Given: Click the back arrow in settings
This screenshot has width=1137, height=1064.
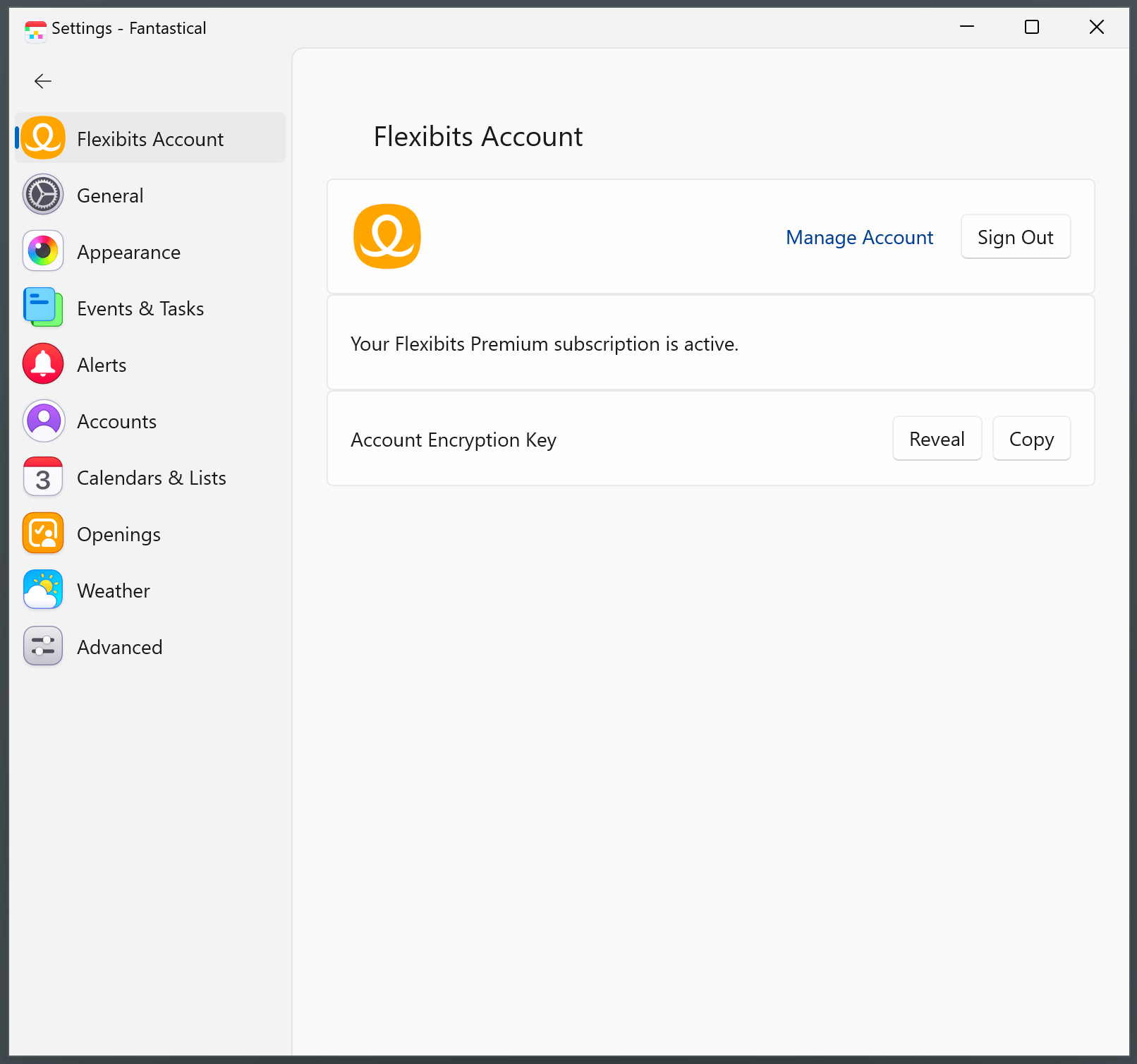Looking at the screenshot, I should coord(43,81).
